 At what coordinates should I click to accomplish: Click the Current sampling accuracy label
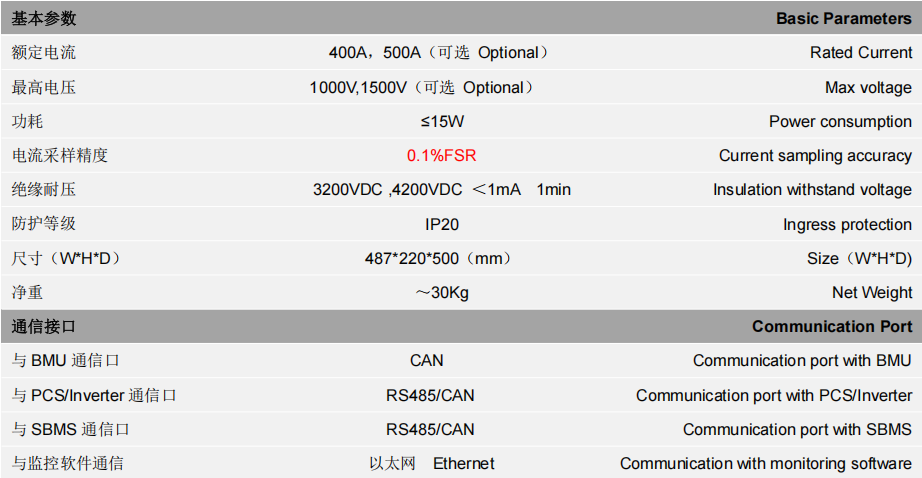pyautogui.click(x=815, y=156)
